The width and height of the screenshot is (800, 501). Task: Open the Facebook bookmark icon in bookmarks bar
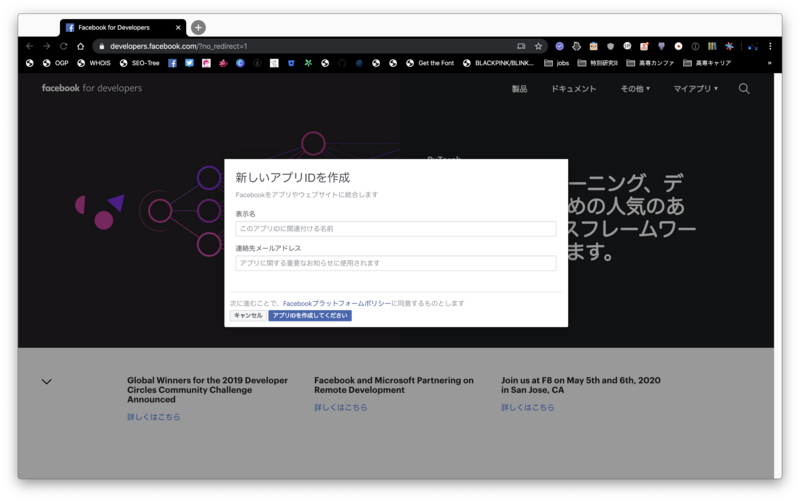tap(172, 63)
